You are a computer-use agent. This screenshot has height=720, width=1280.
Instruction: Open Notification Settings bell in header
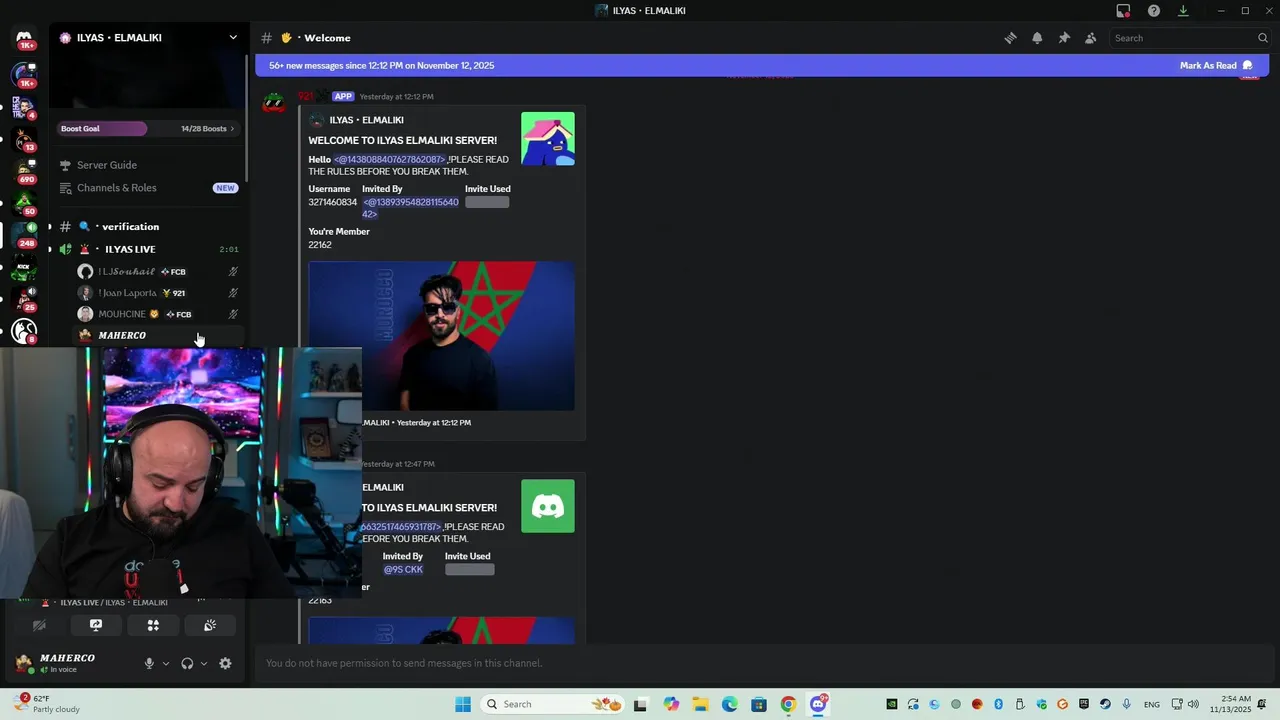(x=1037, y=38)
